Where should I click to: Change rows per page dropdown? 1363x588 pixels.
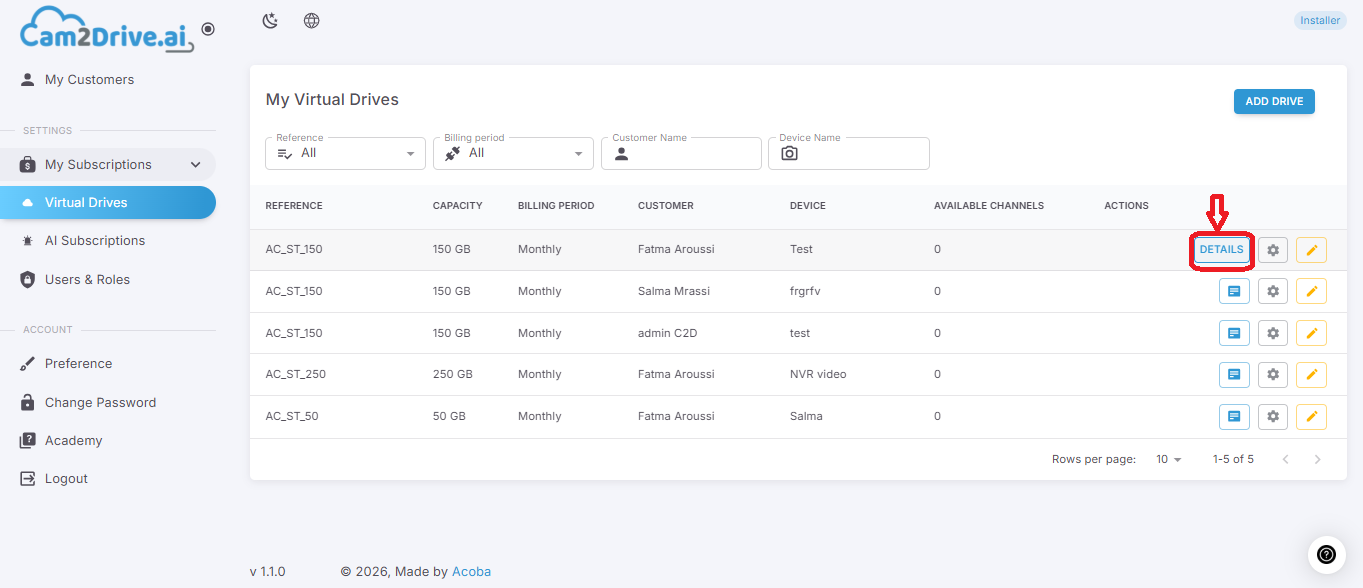(x=1168, y=459)
